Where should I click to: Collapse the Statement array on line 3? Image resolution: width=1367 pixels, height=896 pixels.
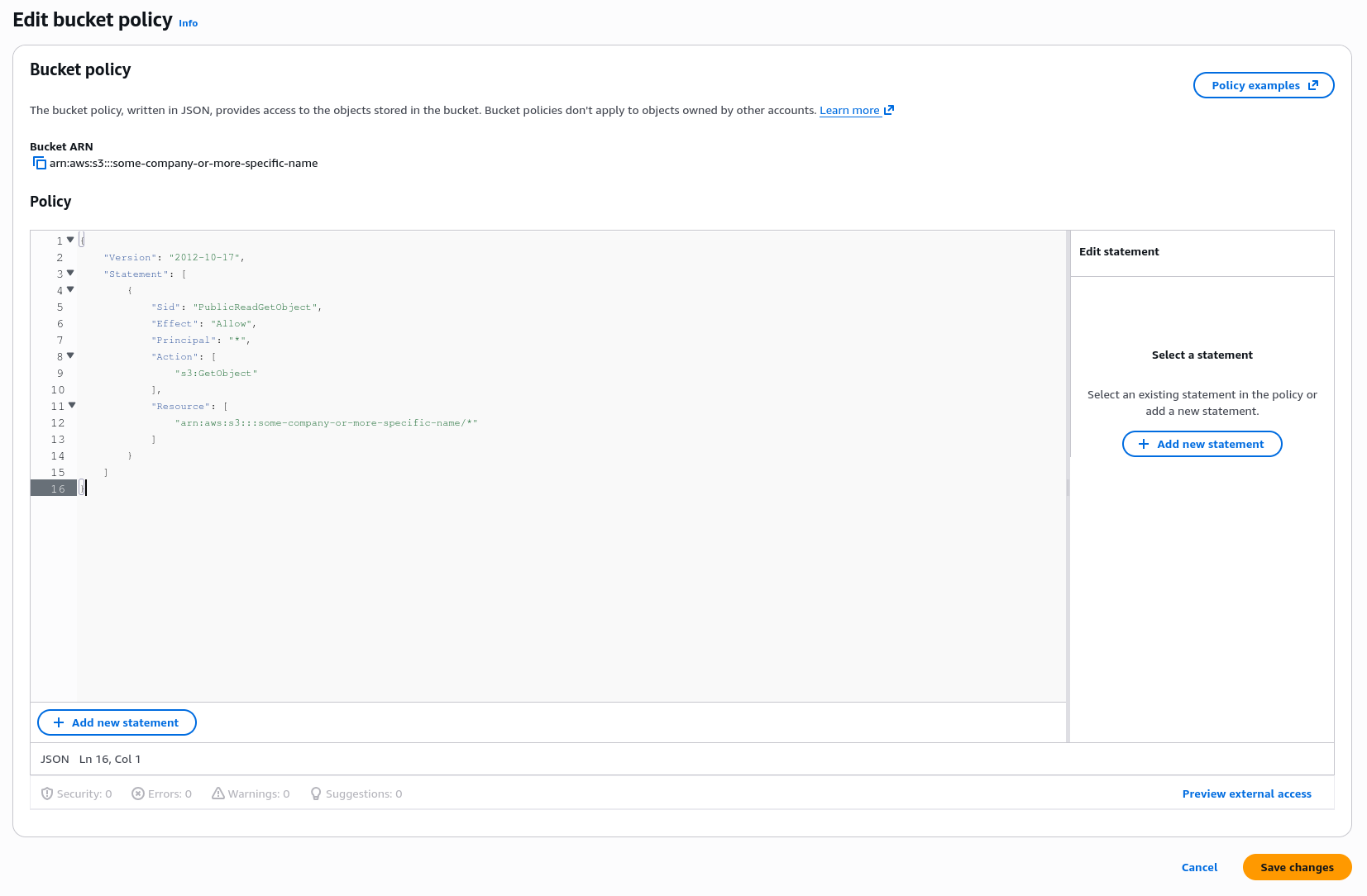[x=70, y=273]
